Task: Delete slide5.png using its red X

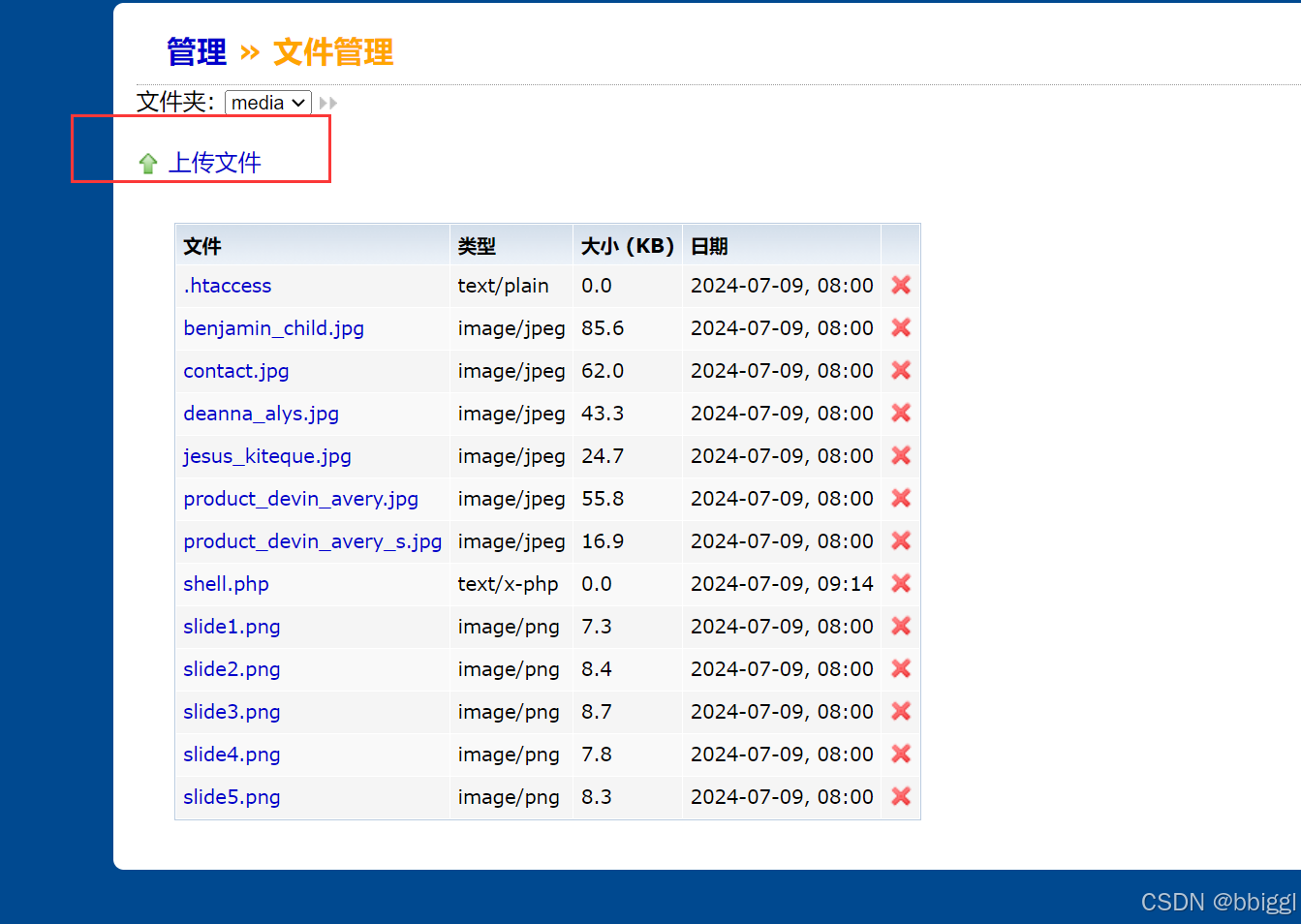Action: click(x=901, y=796)
